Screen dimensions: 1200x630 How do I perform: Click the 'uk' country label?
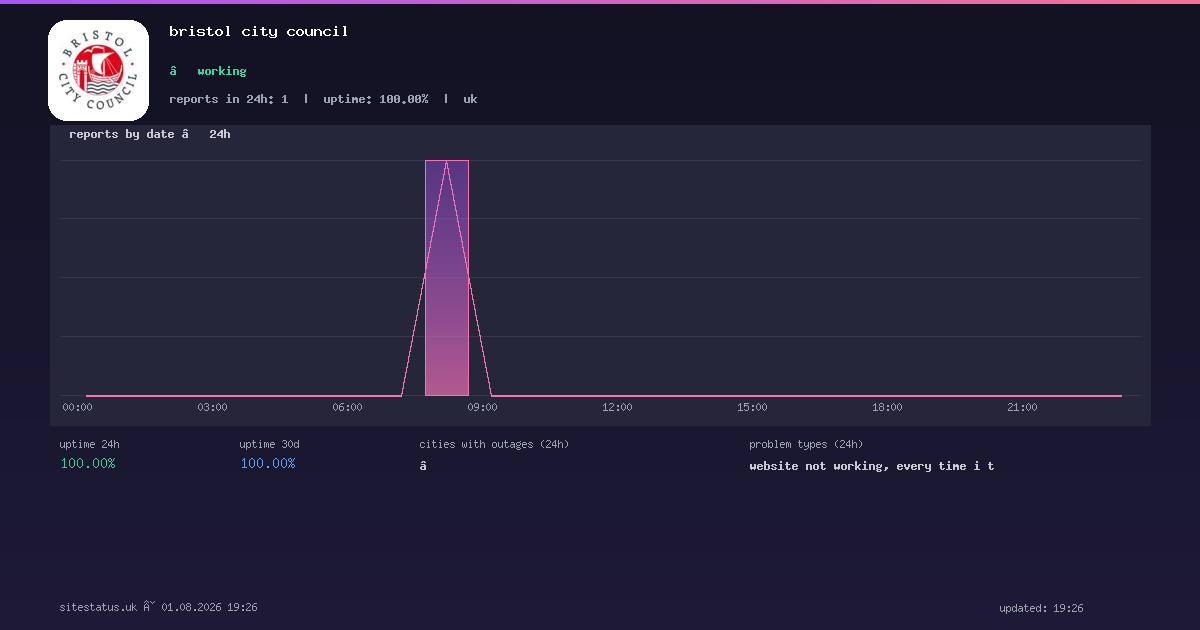point(470,99)
